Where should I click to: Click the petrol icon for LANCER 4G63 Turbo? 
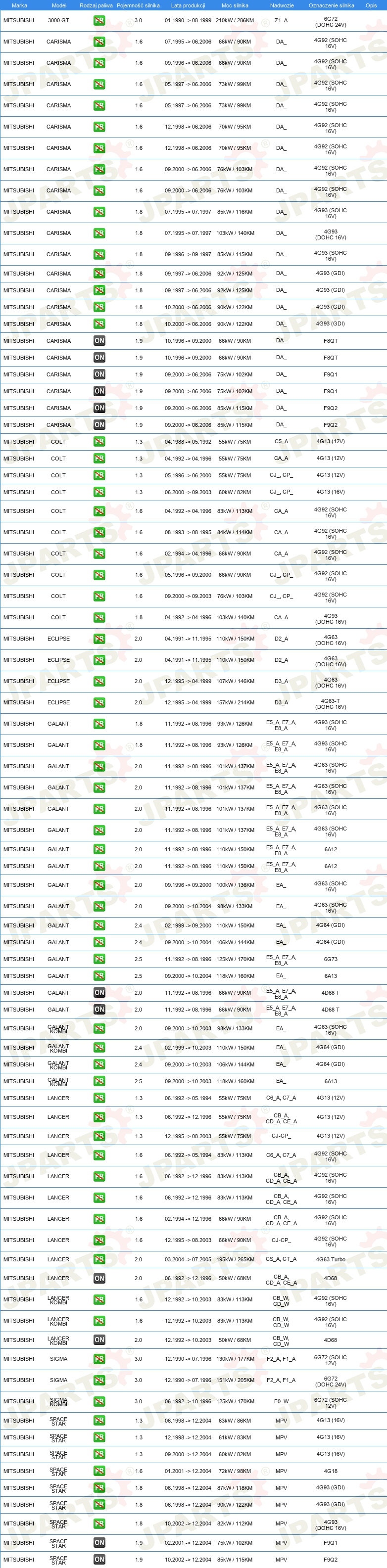click(x=99, y=1259)
